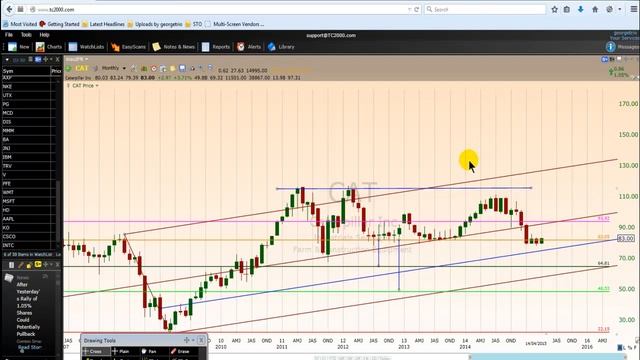This screenshot has width=640, height=360.
Task: Open EasyScans from the toolbar
Action: point(128,47)
